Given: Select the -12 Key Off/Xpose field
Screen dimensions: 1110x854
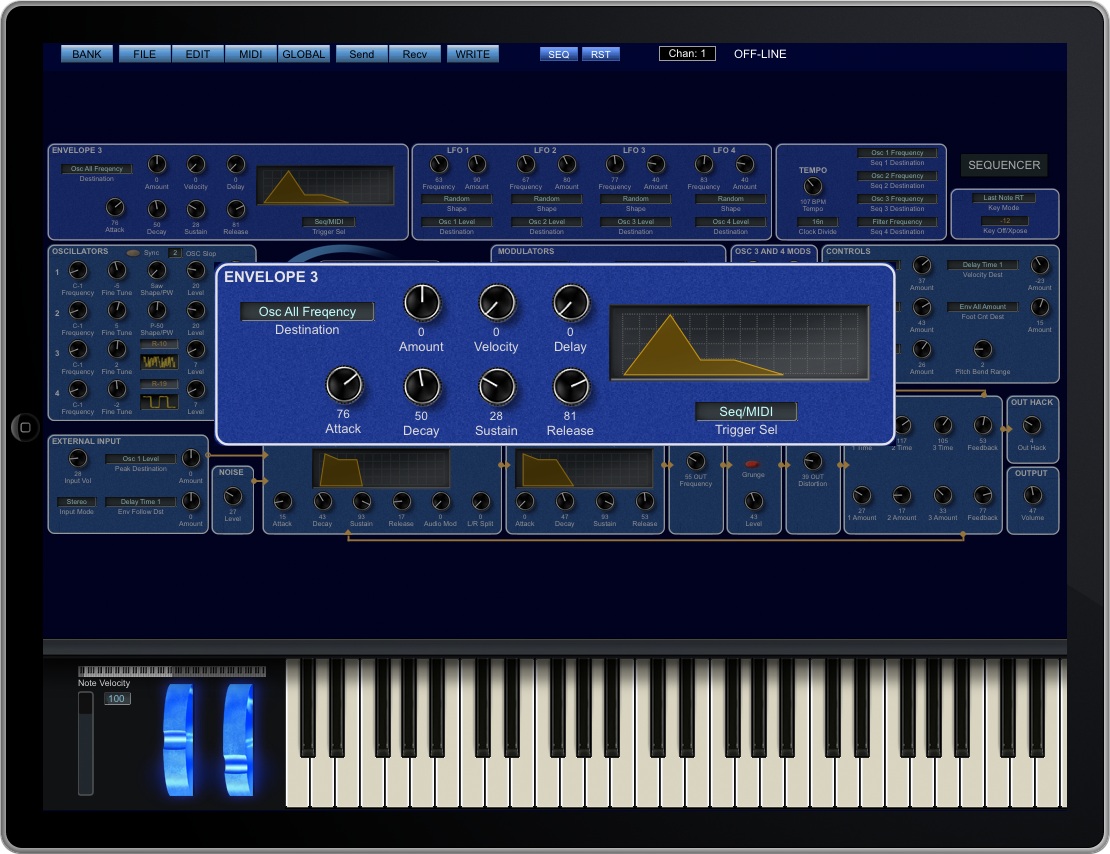Looking at the screenshot, I should [x=1005, y=221].
